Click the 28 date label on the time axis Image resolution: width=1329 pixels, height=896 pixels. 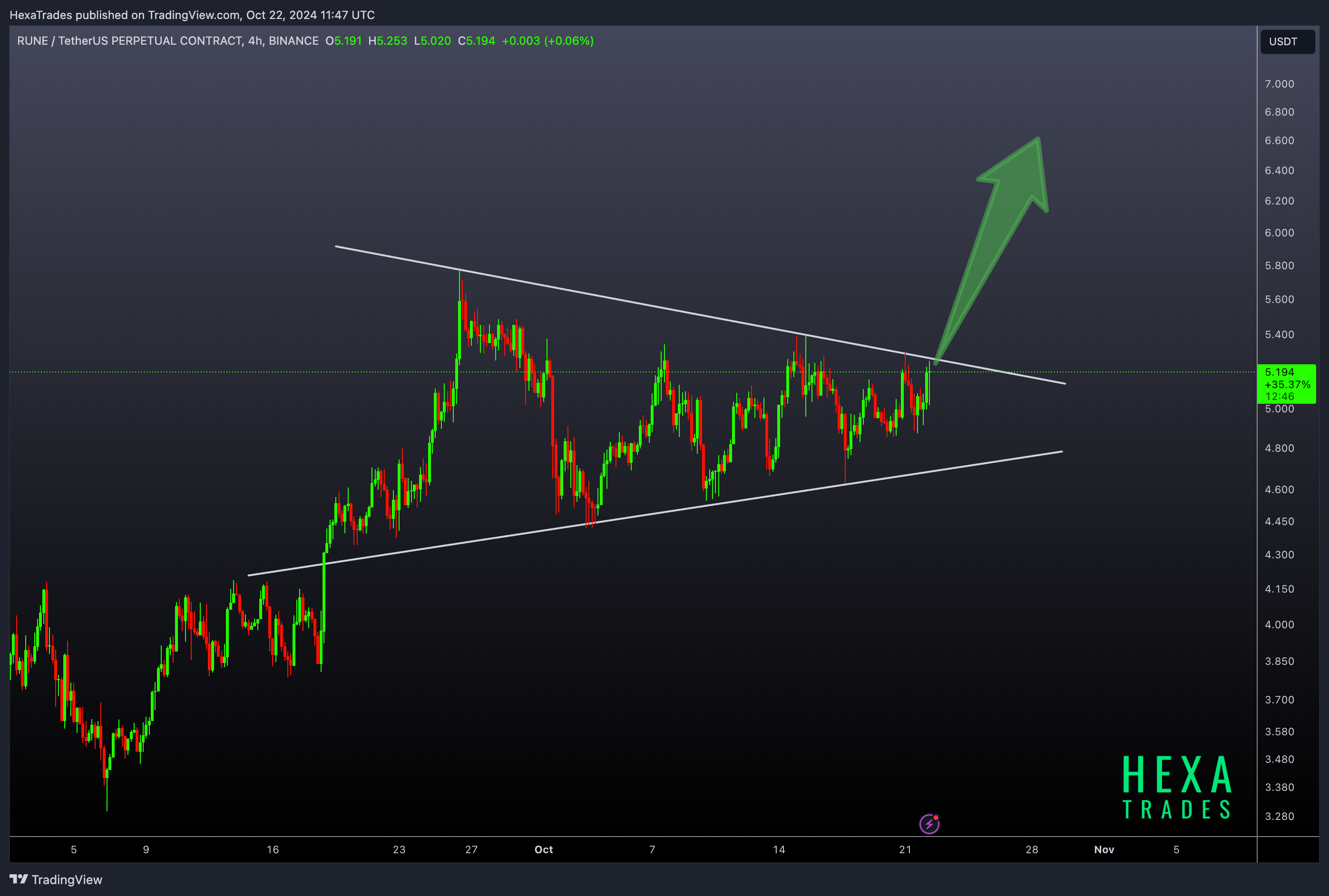click(x=1031, y=850)
